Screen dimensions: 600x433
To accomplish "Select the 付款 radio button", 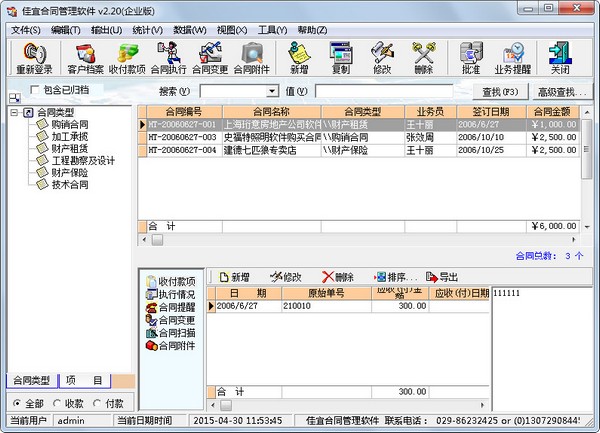I will click(97, 403).
